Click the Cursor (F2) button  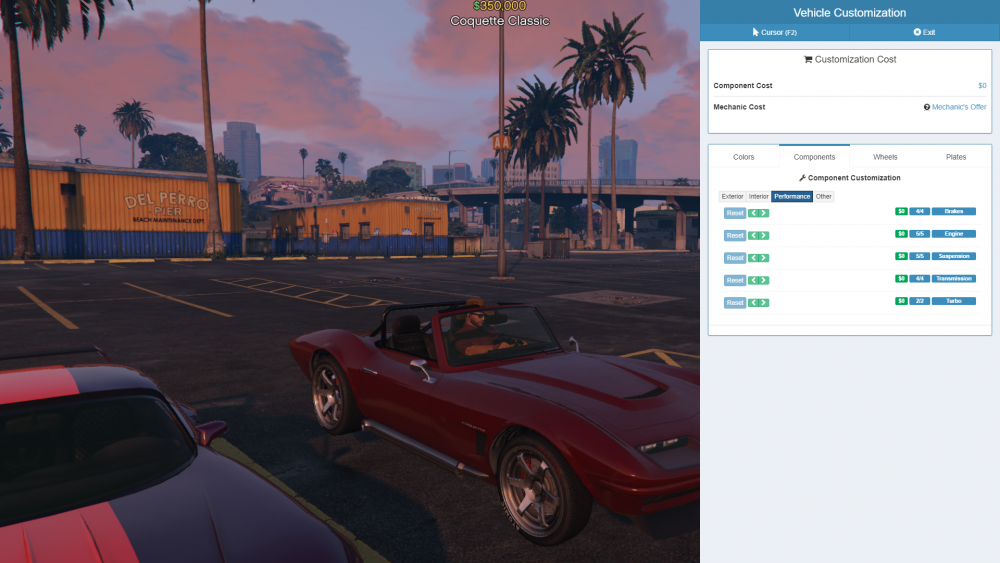[x=774, y=32]
